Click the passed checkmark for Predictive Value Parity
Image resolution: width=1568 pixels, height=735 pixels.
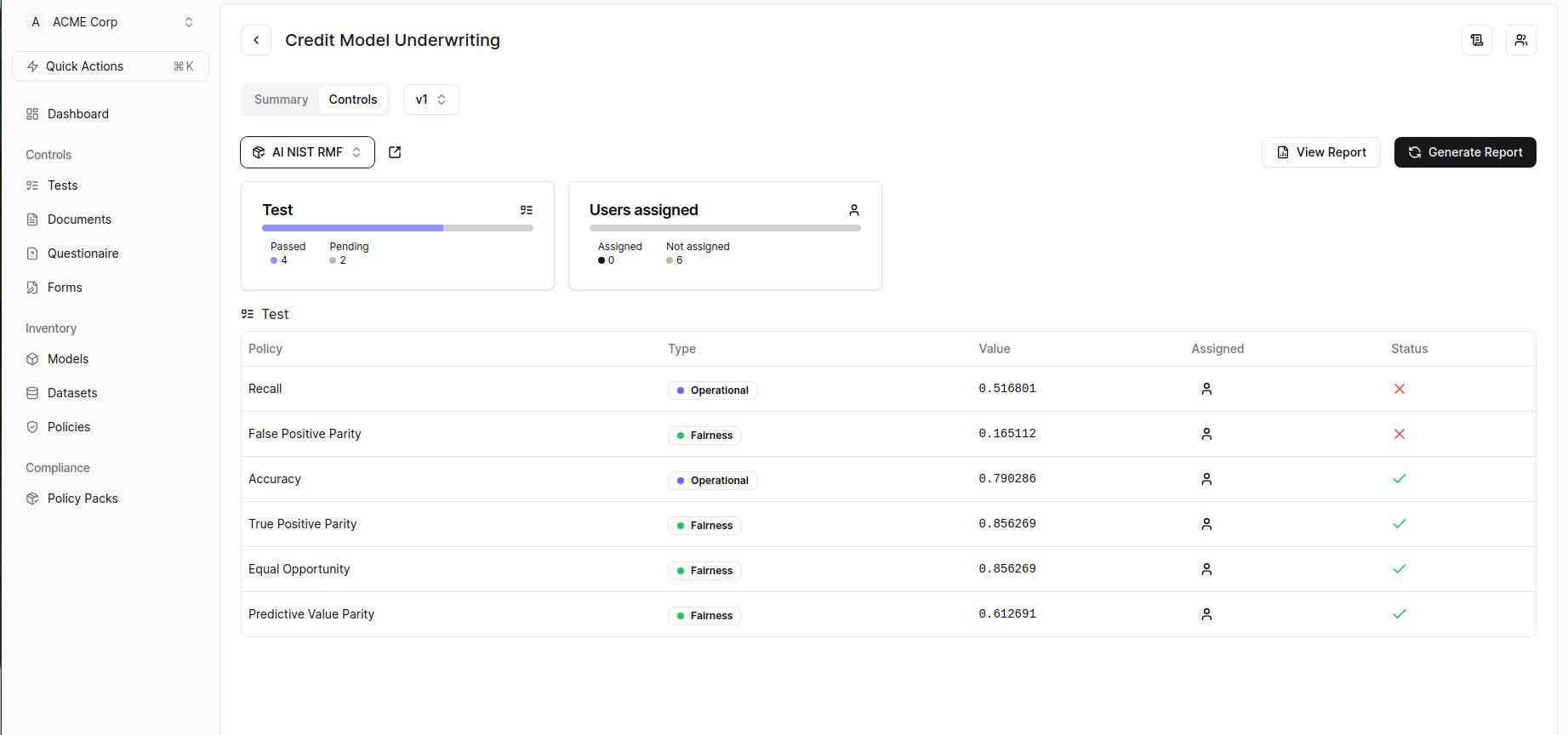[x=1400, y=614]
